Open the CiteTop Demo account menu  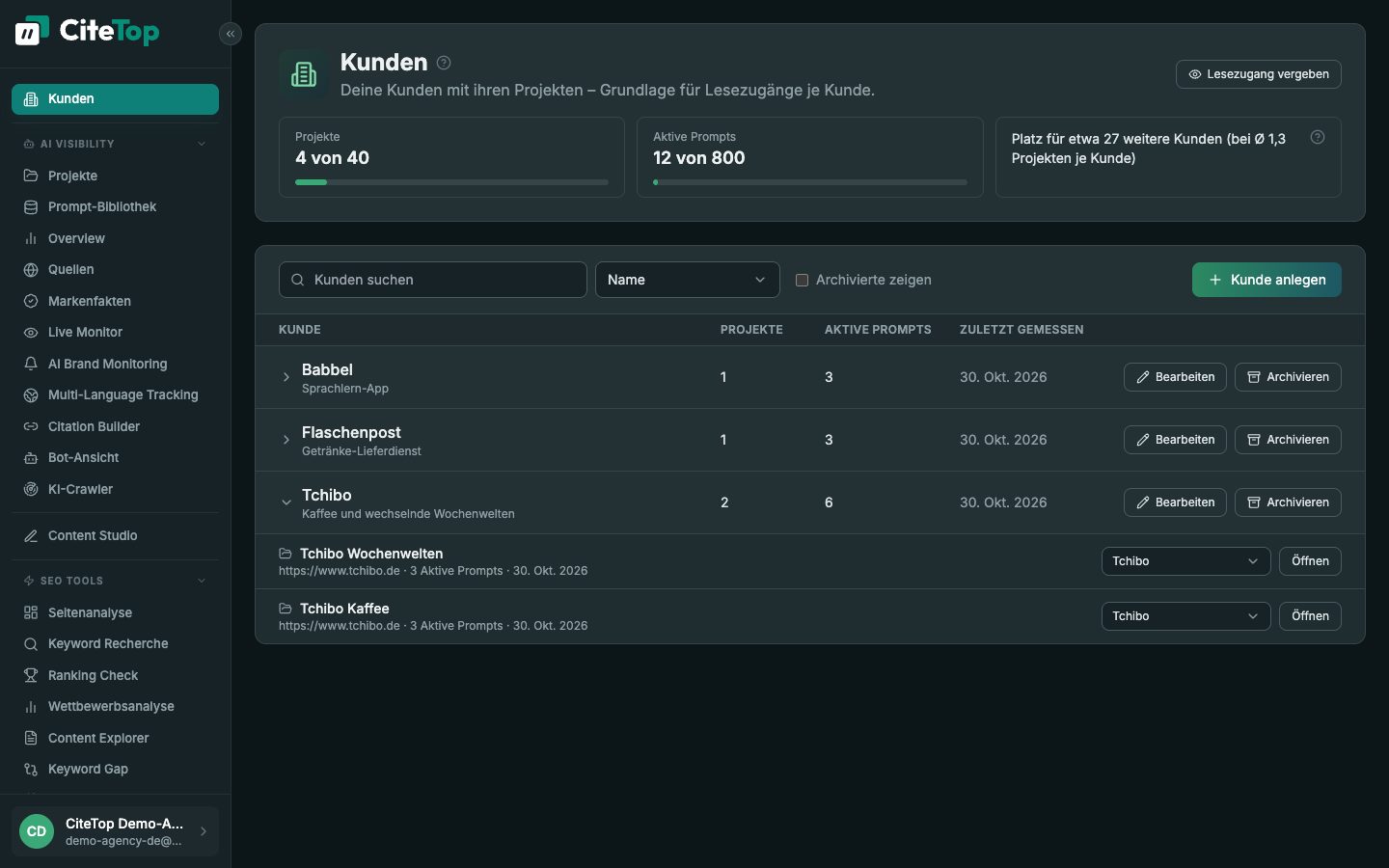point(115,831)
